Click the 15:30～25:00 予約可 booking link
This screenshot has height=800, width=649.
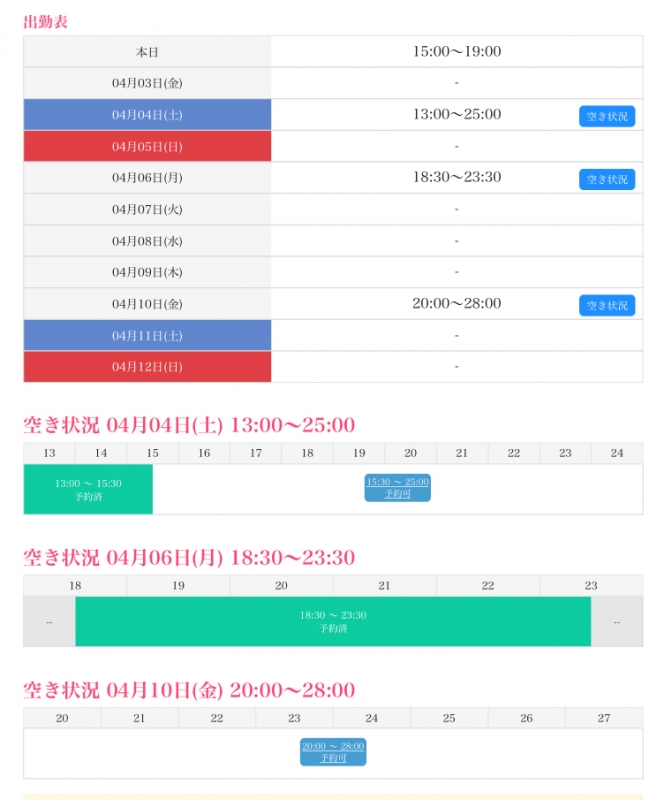click(396, 487)
